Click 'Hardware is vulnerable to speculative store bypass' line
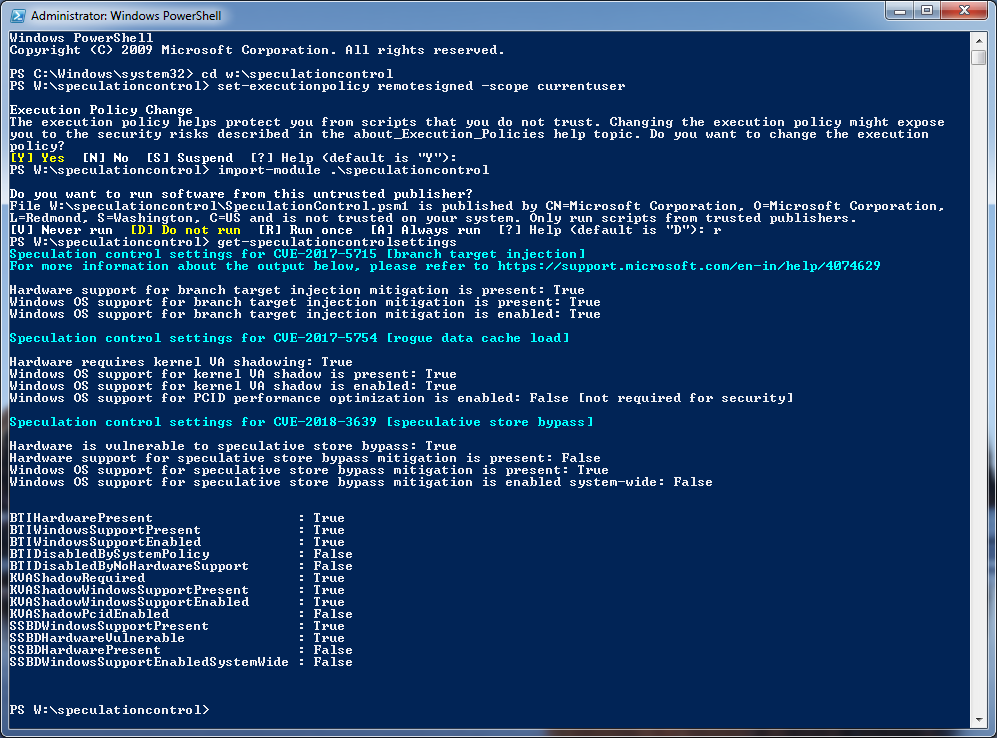 tap(233, 446)
